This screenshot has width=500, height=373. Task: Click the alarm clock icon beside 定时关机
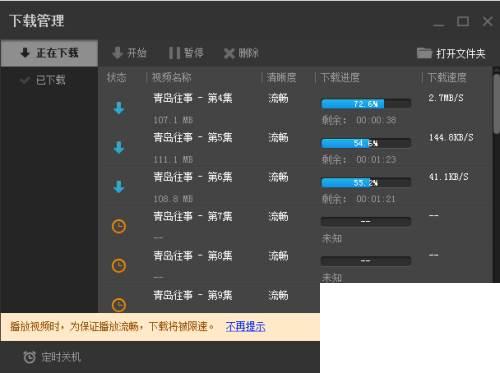[30, 357]
